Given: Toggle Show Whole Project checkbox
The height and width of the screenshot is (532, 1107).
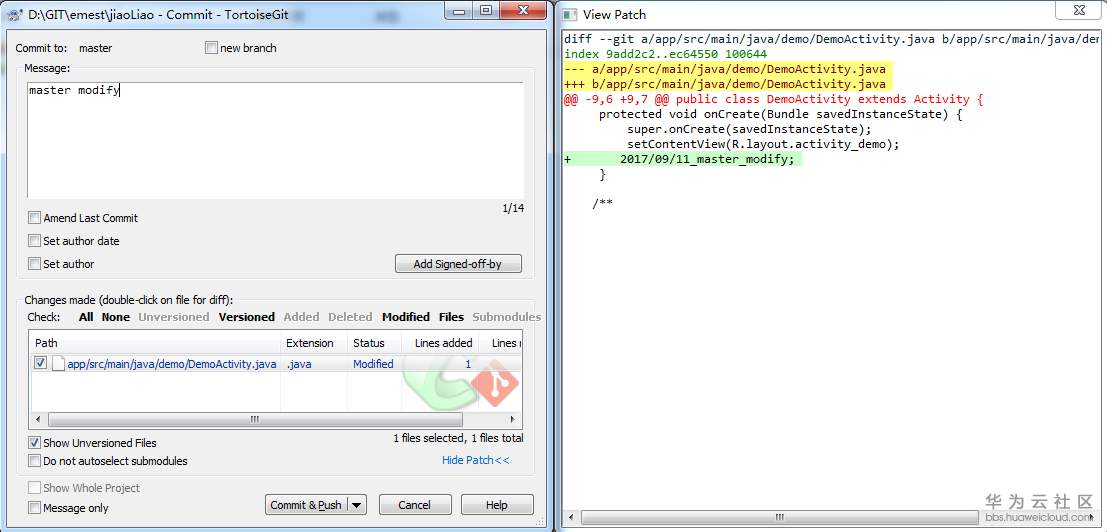Looking at the screenshot, I should point(34,488).
